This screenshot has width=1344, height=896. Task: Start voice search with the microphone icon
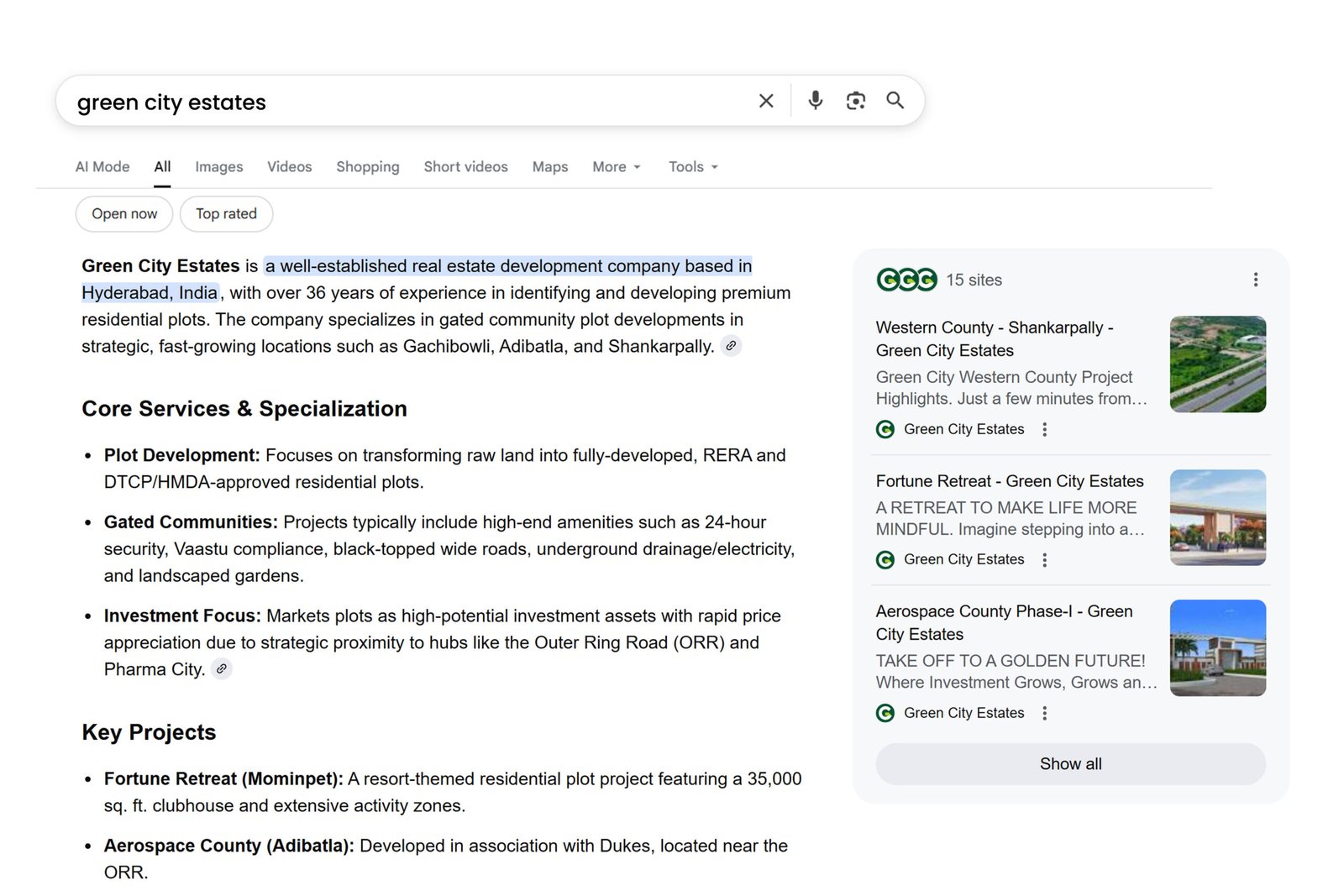click(x=814, y=100)
